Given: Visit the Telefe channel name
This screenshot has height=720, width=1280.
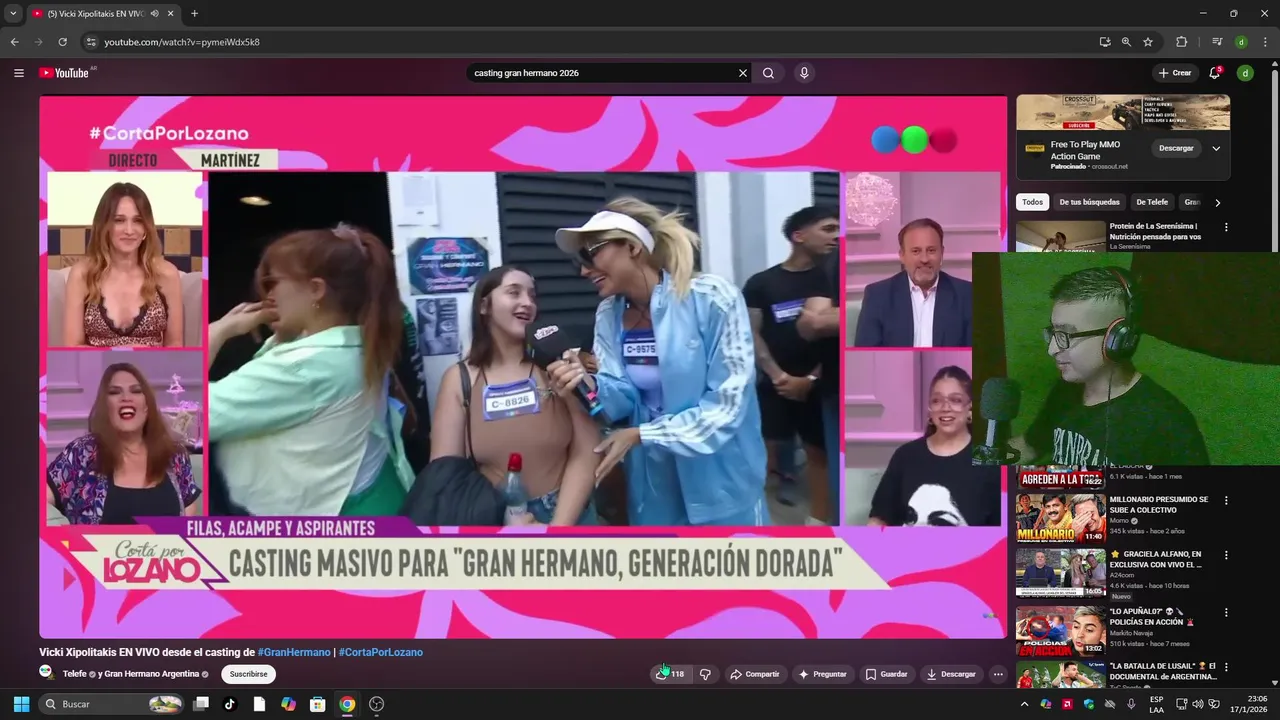Looking at the screenshot, I should tap(75, 674).
